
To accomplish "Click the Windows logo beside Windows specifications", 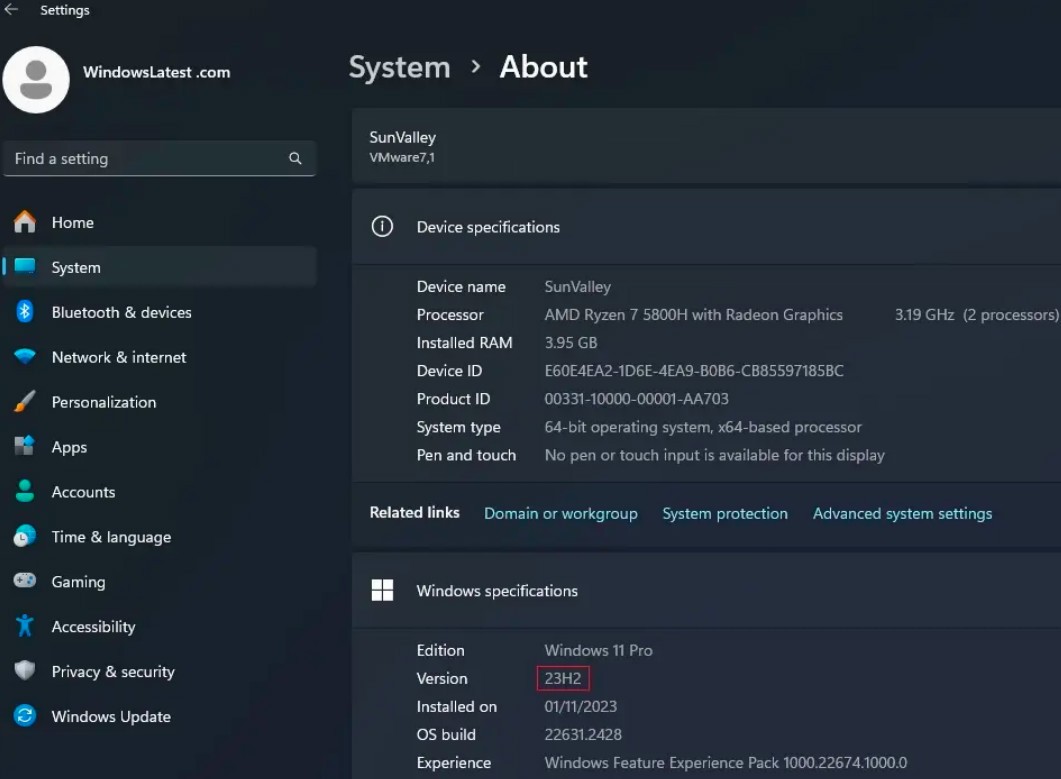I will [x=382, y=590].
